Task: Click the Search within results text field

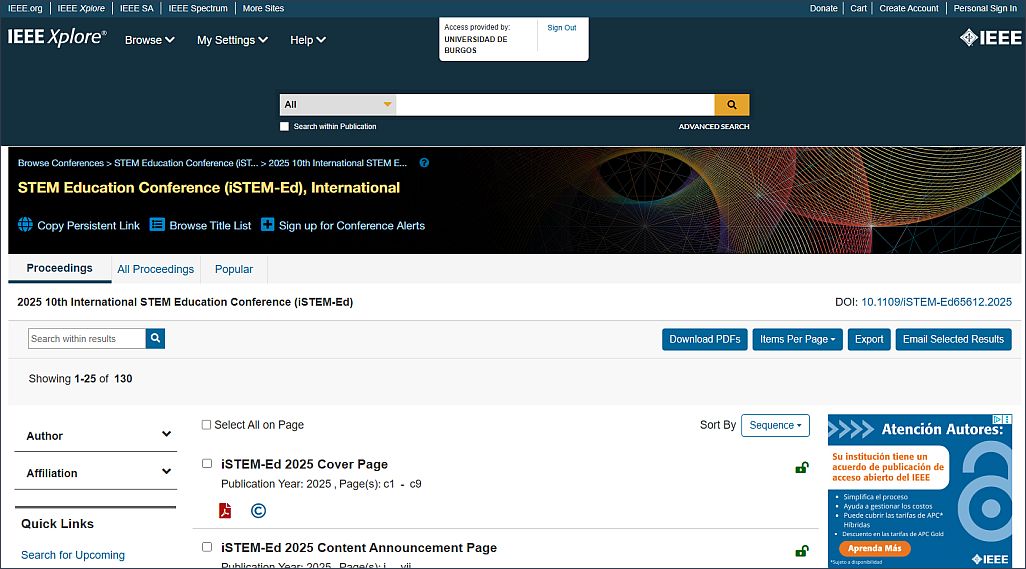Action: pyautogui.click(x=87, y=339)
